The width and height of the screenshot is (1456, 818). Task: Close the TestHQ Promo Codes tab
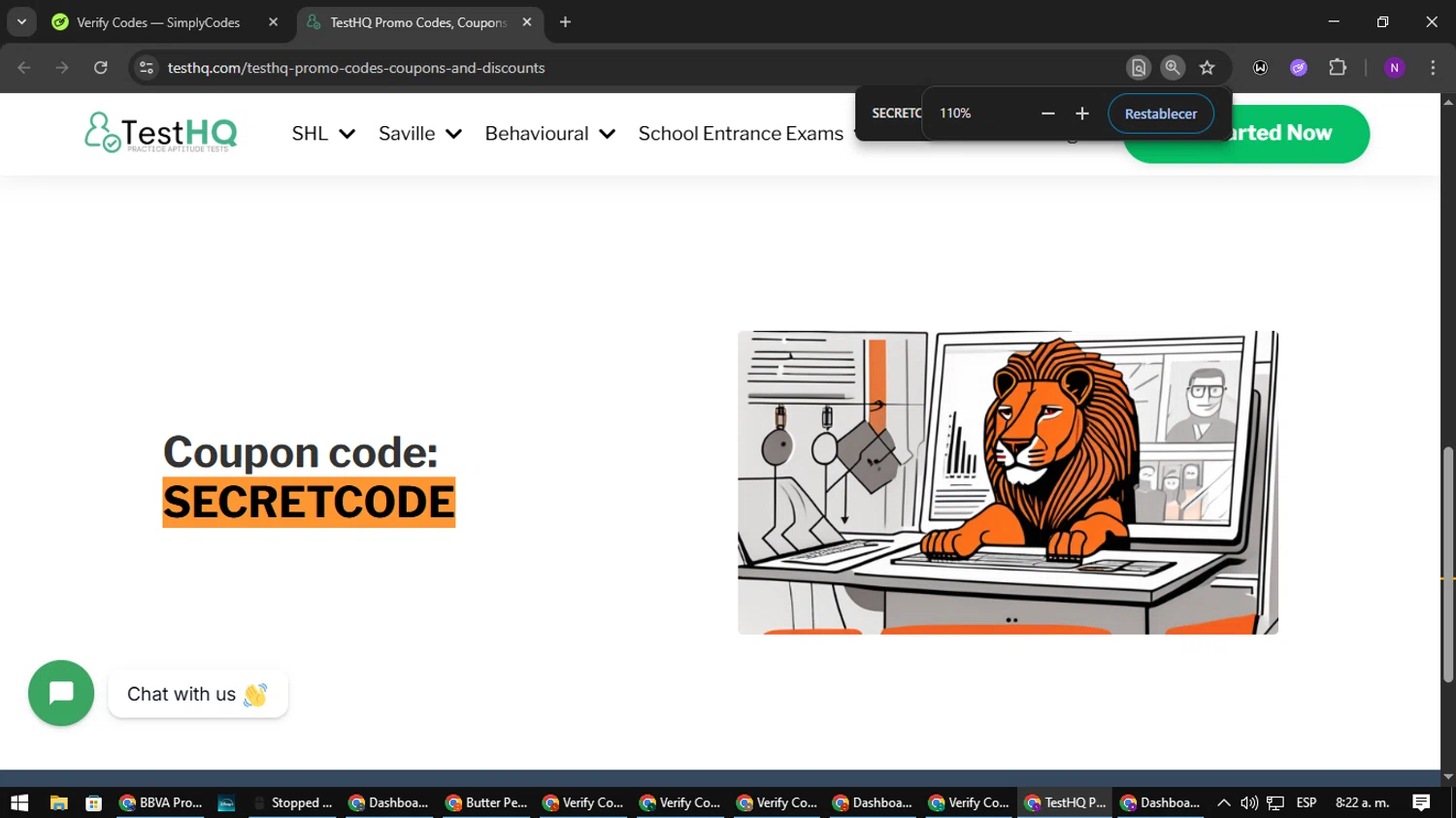[x=527, y=22]
